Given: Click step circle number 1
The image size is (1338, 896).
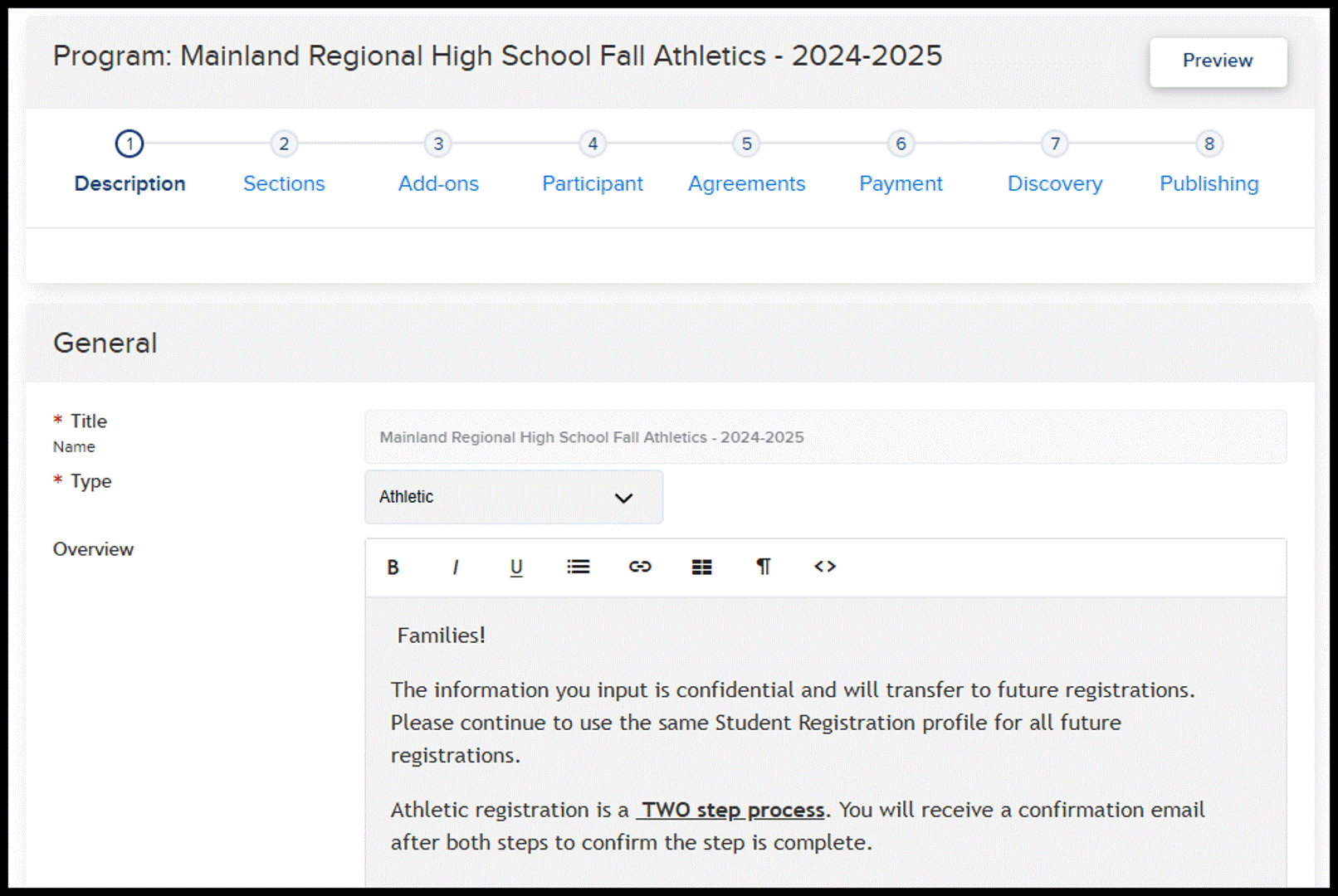Looking at the screenshot, I should click(x=129, y=144).
